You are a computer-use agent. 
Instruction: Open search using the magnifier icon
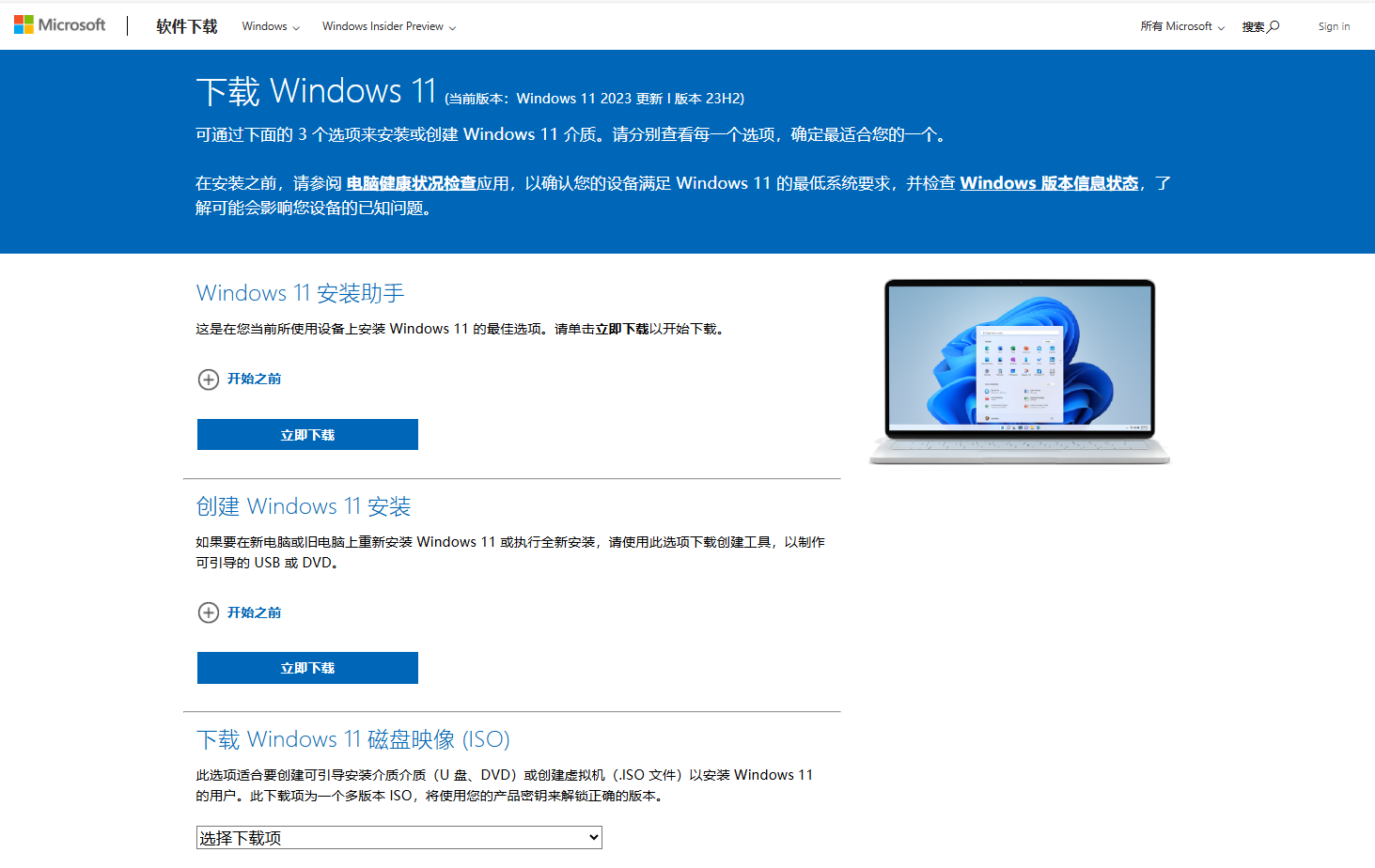click(x=1274, y=26)
